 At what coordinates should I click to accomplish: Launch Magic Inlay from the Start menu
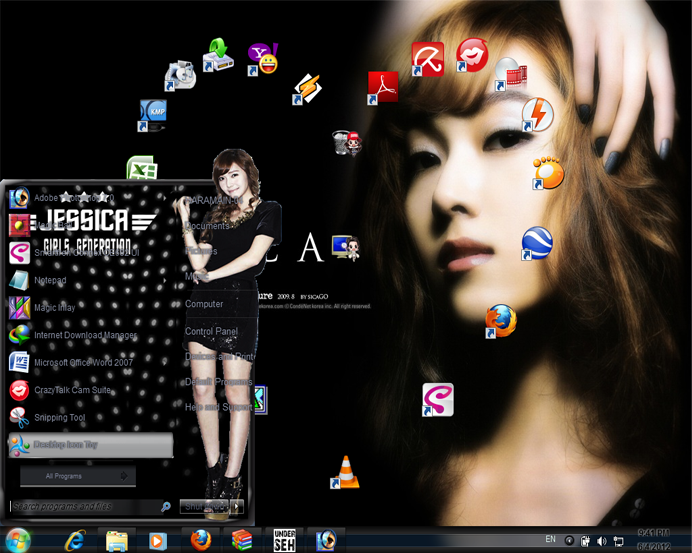88,308
